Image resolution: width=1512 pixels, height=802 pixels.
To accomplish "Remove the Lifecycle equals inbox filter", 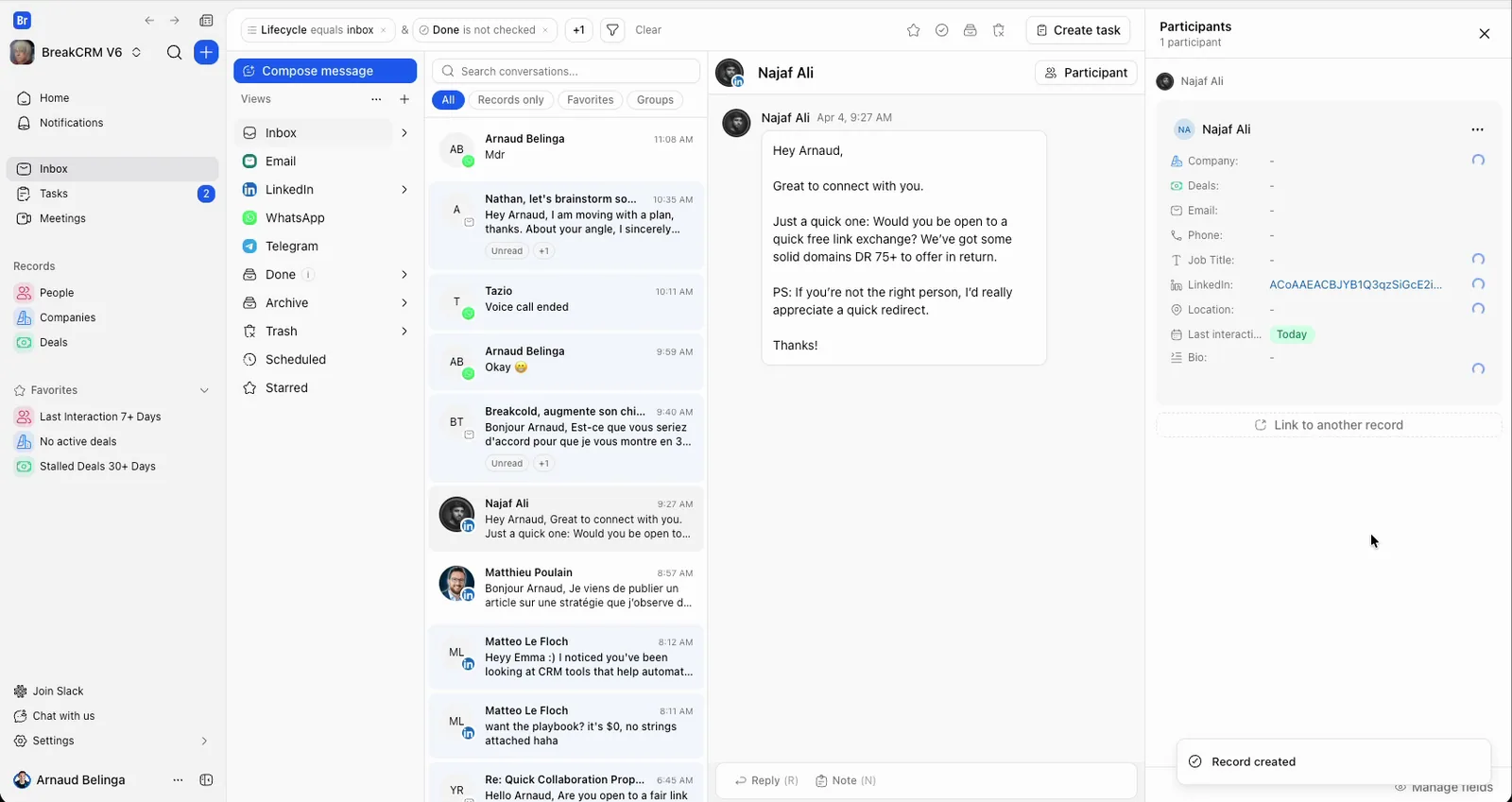I will (x=383, y=30).
